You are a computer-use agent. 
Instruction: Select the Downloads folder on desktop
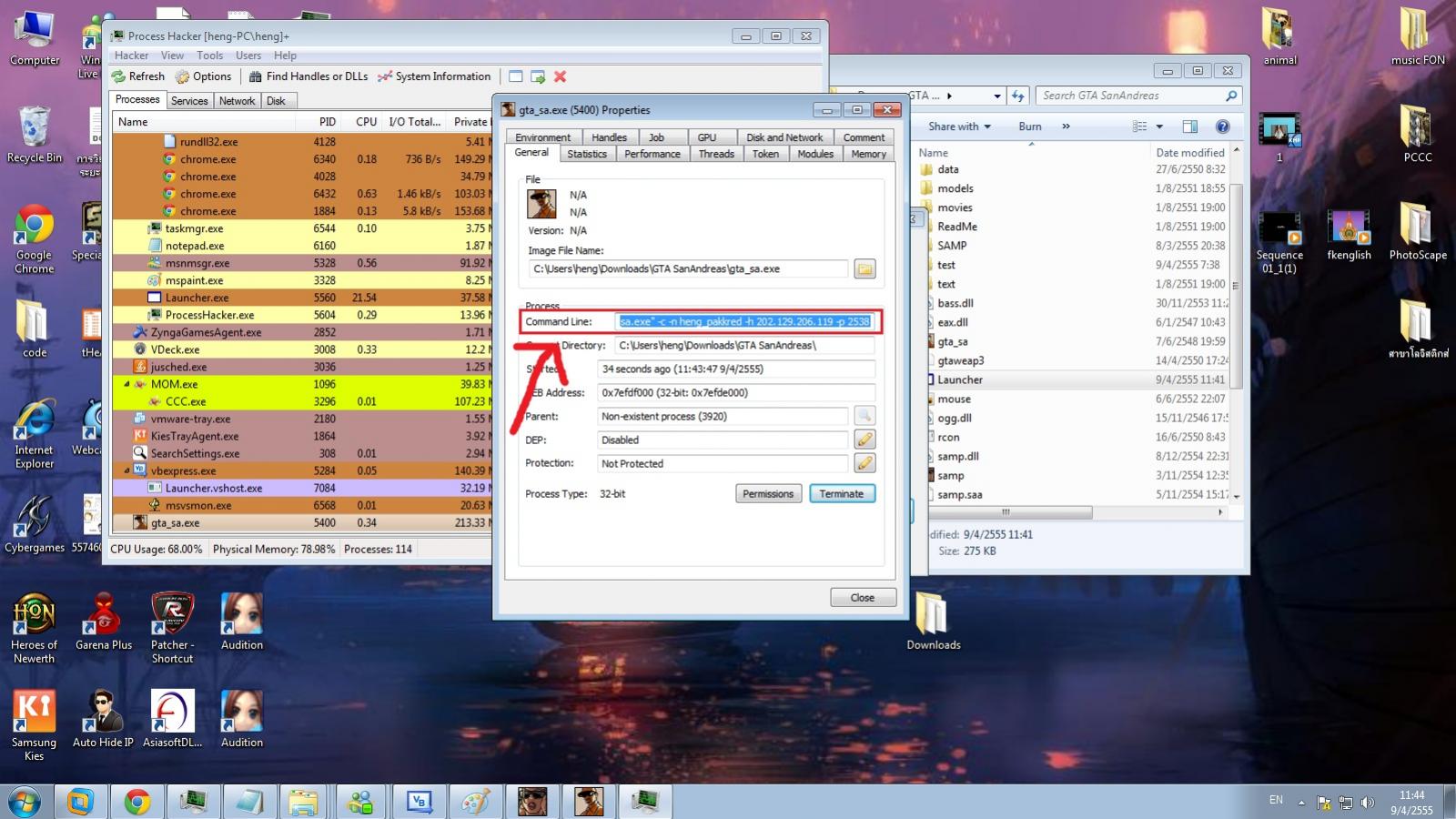tap(934, 622)
